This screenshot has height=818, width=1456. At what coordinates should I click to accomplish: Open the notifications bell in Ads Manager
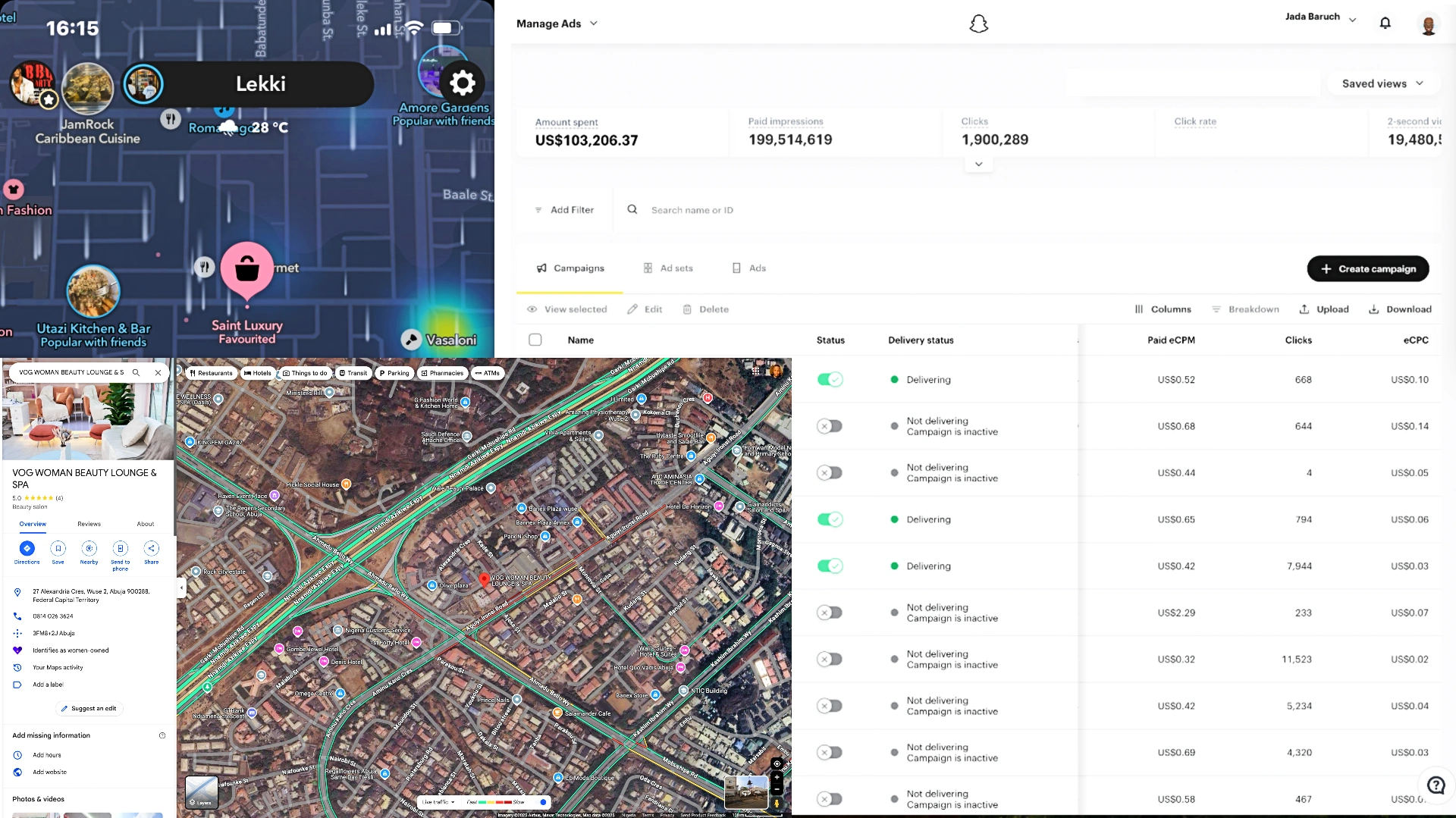point(1385,23)
